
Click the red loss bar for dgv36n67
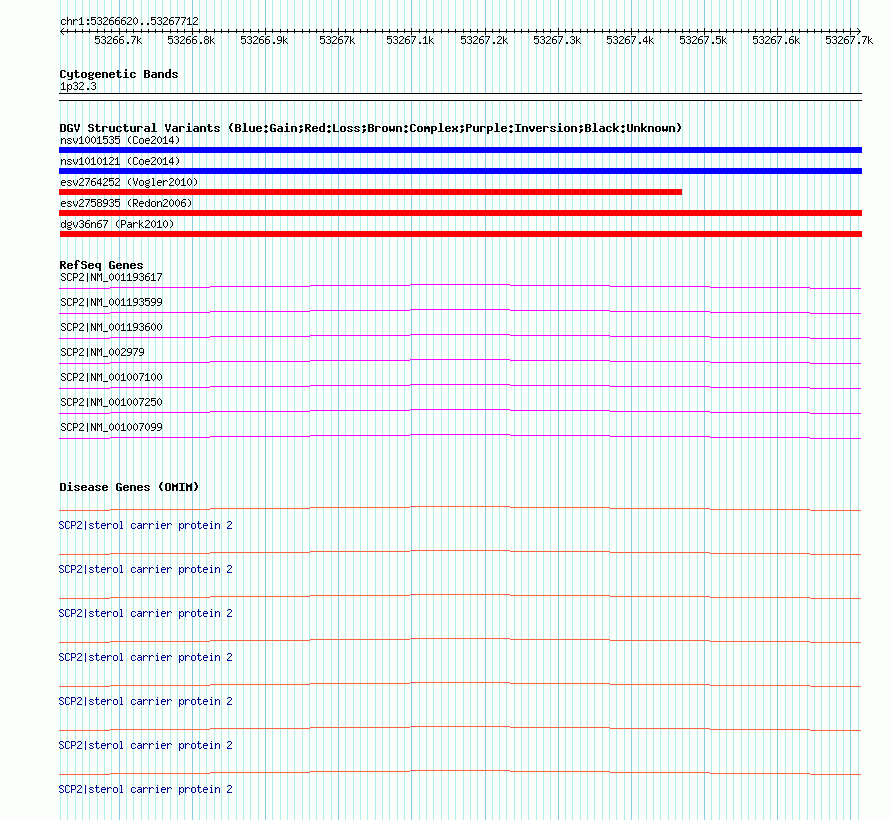coord(460,234)
